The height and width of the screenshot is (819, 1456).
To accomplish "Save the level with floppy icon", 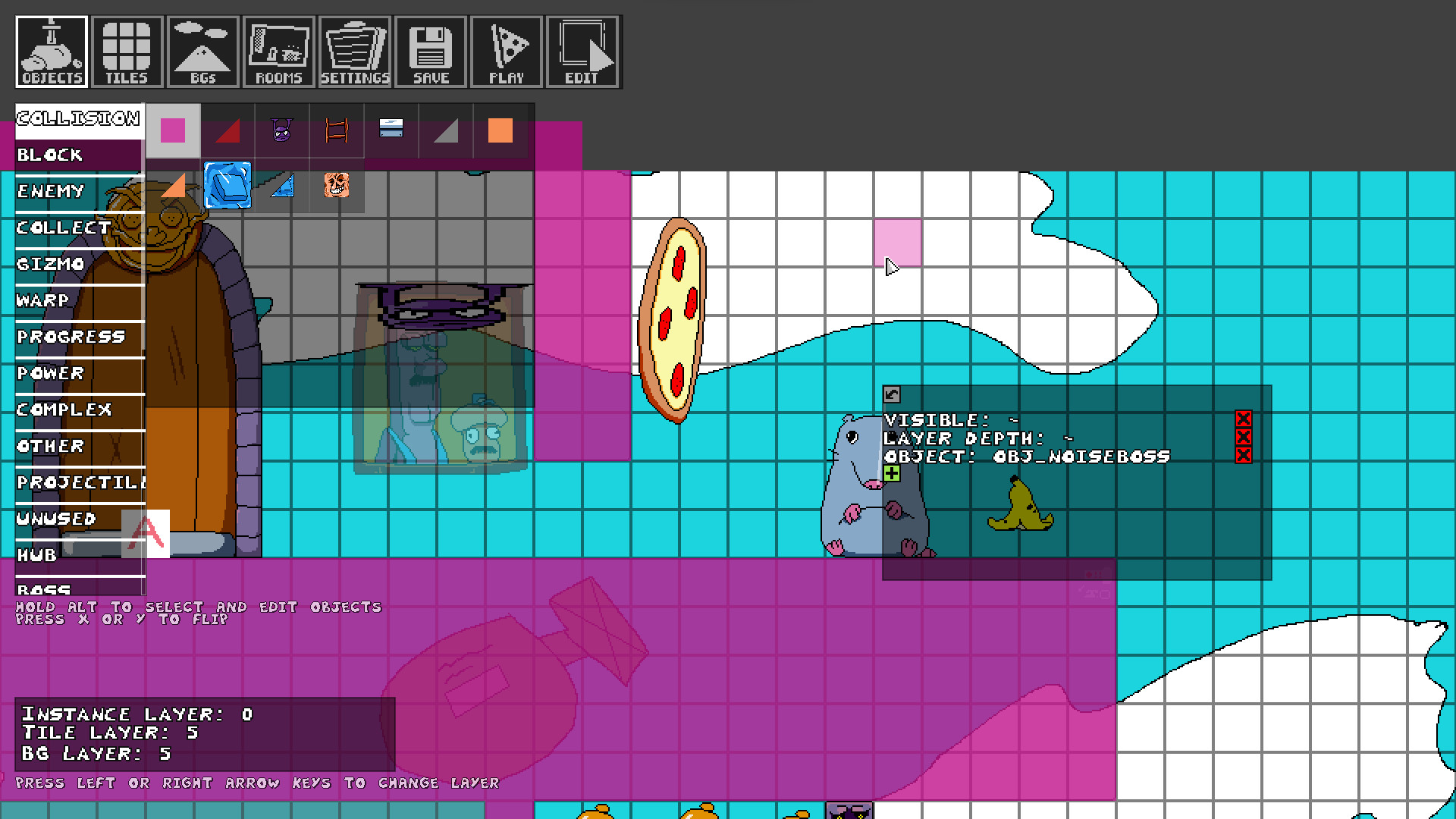I will 431,52.
